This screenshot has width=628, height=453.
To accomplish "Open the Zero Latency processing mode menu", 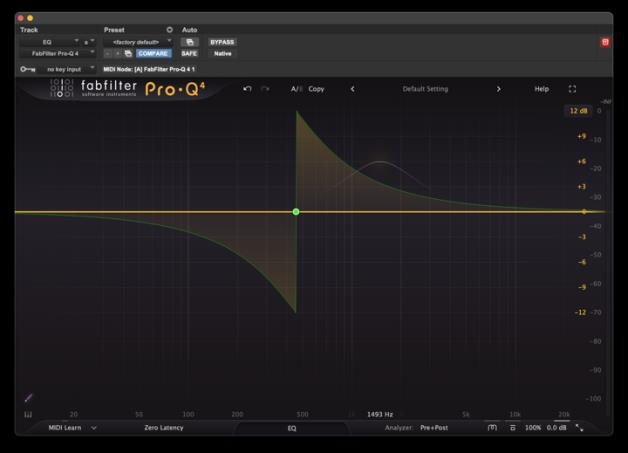I will coord(164,428).
